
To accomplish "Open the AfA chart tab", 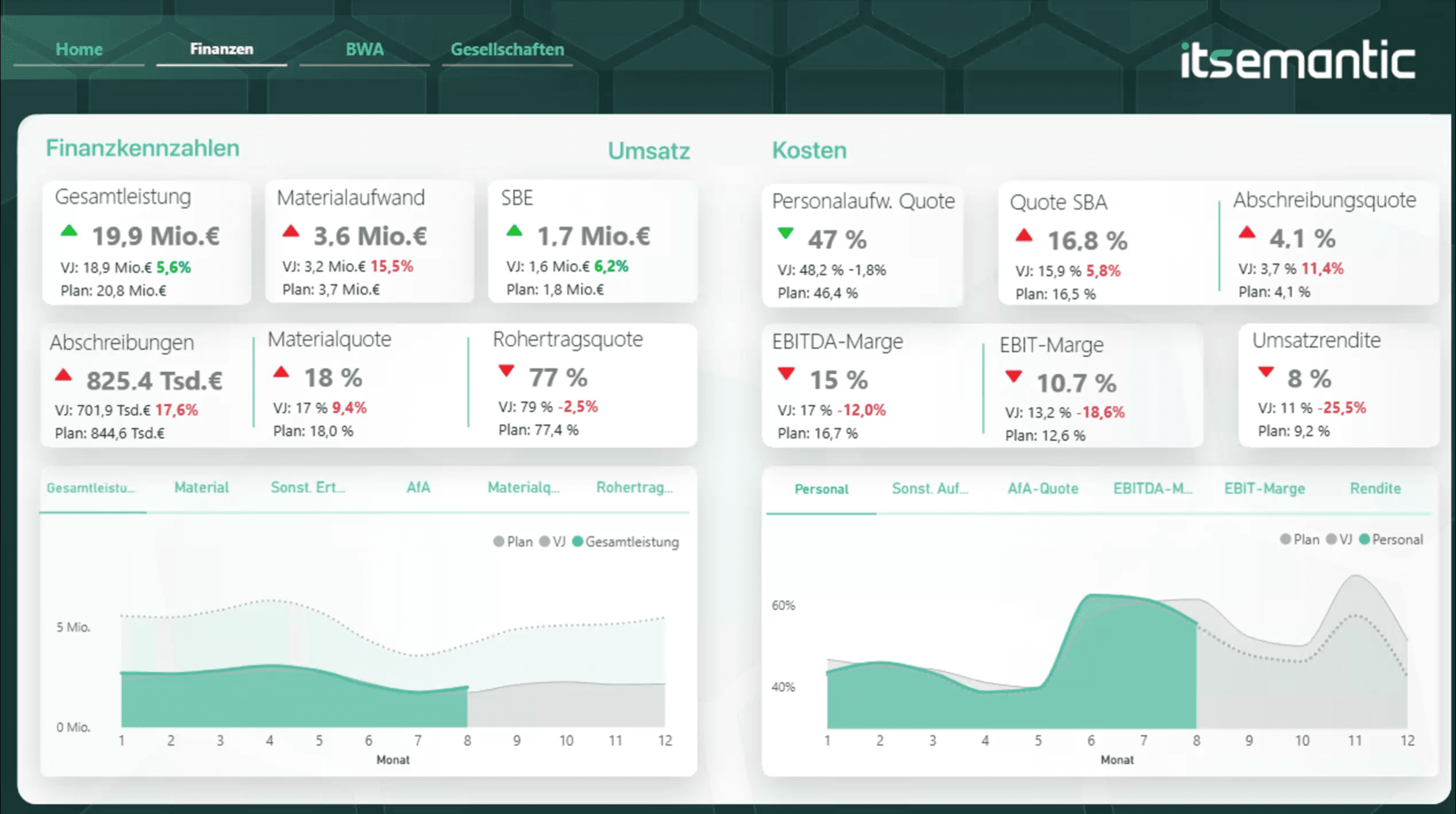I will 418,487.
